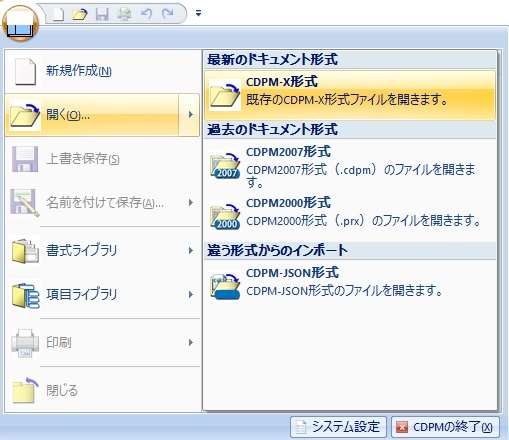
Task: Open the quick access toolbar customize dropdown
Action: 198,13
